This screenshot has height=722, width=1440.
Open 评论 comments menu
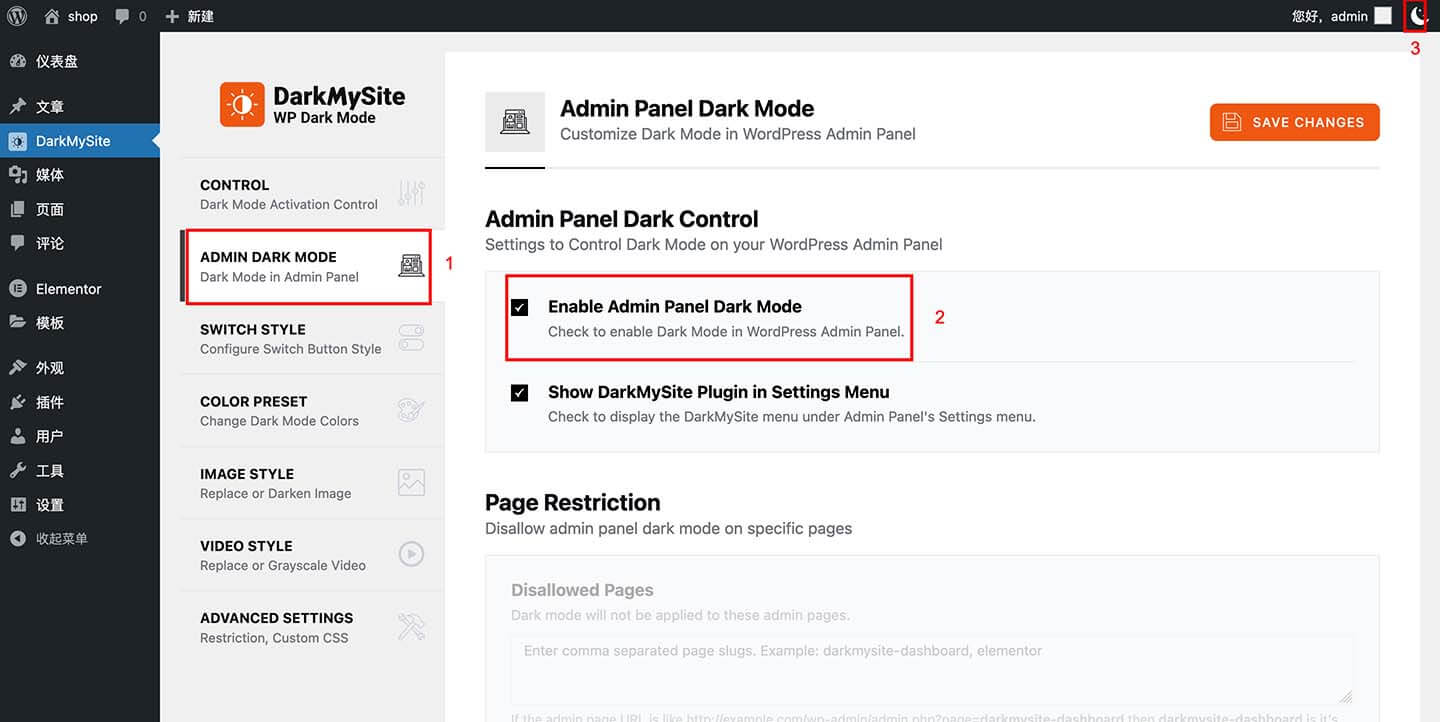[x=80, y=243]
